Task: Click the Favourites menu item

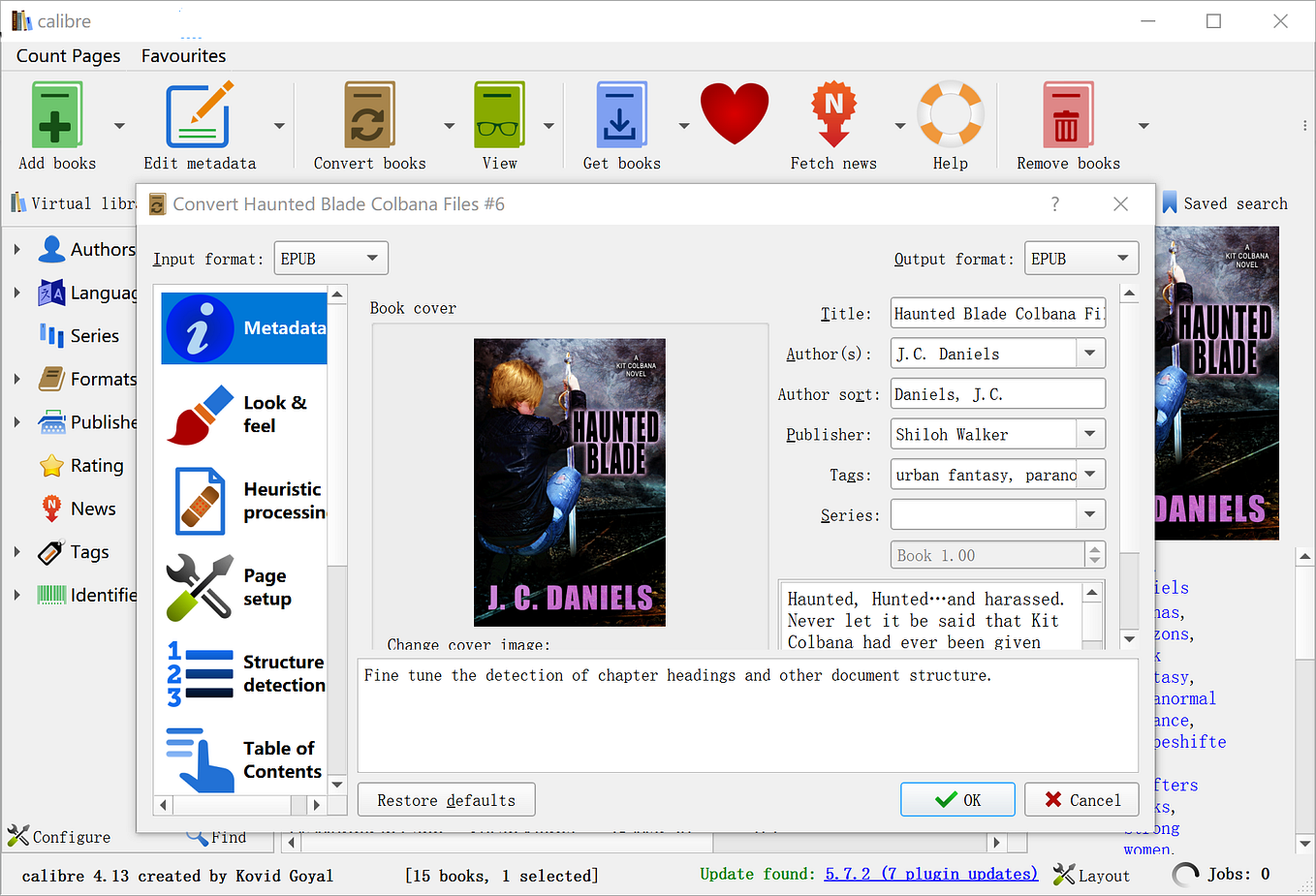Action: [x=182, y=55]
